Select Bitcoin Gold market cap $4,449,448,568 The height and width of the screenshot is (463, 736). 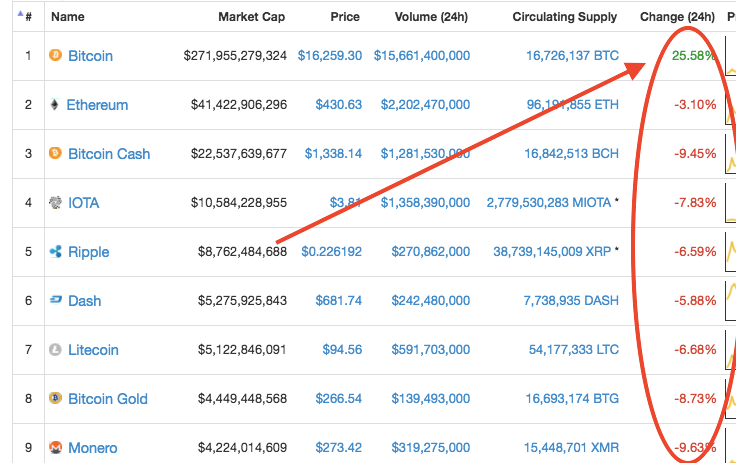tap(242, 399)
